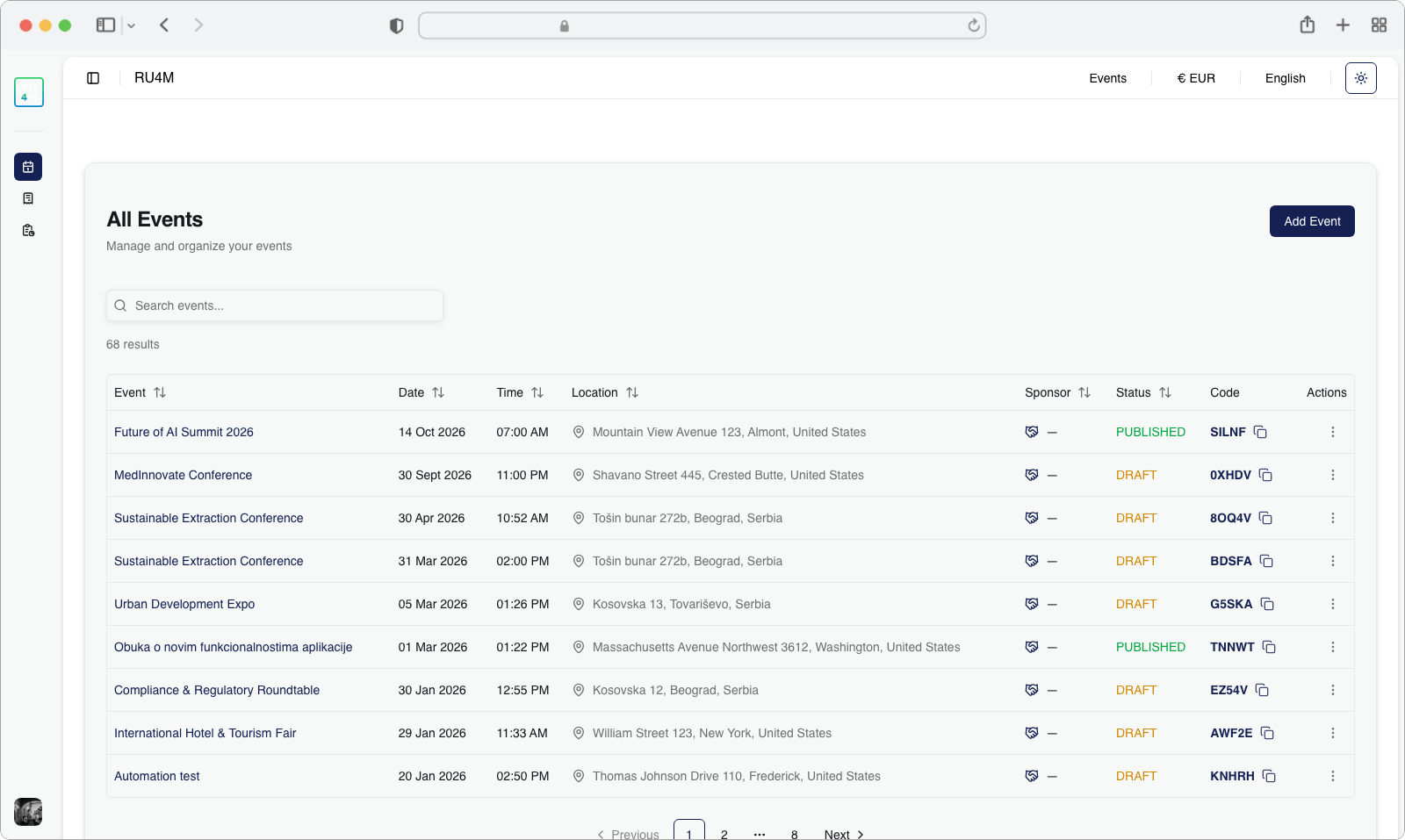Image resolution: width=1405 pixels, height=840 pixels.
Task: Copy the TNNWT code with copy icon
Action: click(1269, 647)
